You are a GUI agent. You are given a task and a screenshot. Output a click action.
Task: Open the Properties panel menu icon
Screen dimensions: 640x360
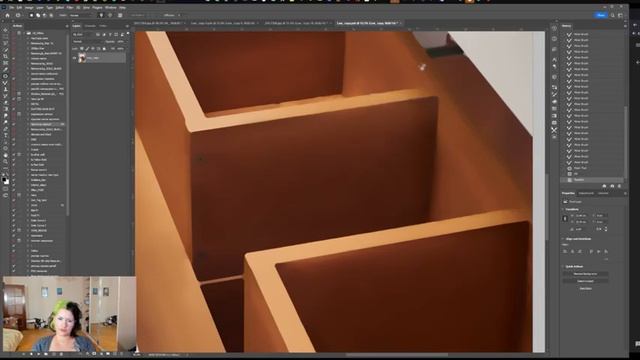coord(625,193)
